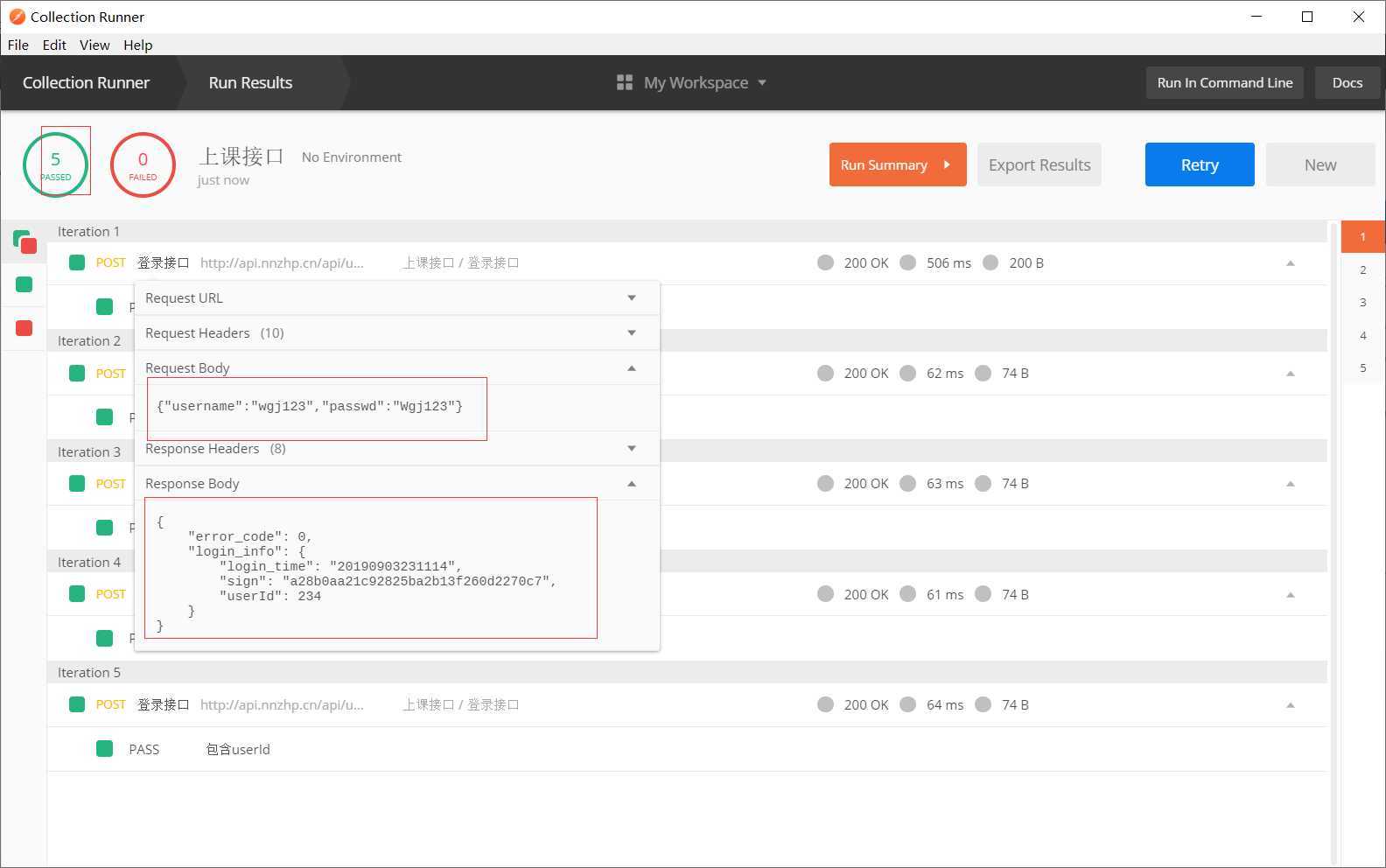Click Iteration 5 登录接口 request name
Image resolution: width=1386 pixels, height=868 pixels.
coord(164,704)
